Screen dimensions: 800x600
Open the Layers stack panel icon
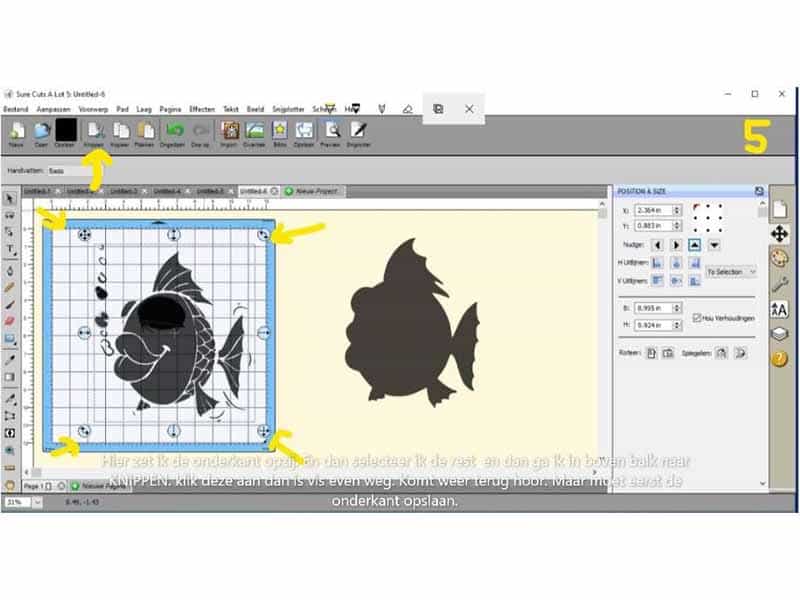(779, 334)
